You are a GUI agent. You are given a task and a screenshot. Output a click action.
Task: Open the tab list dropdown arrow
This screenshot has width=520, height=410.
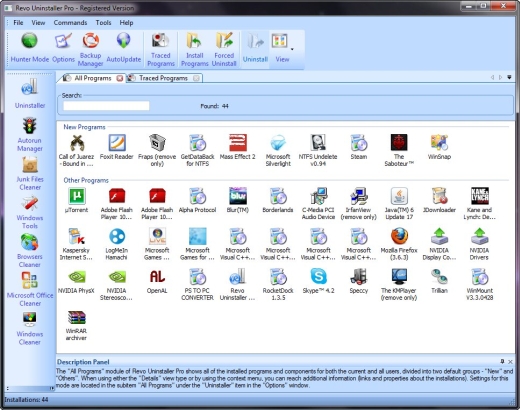(509, 77)
